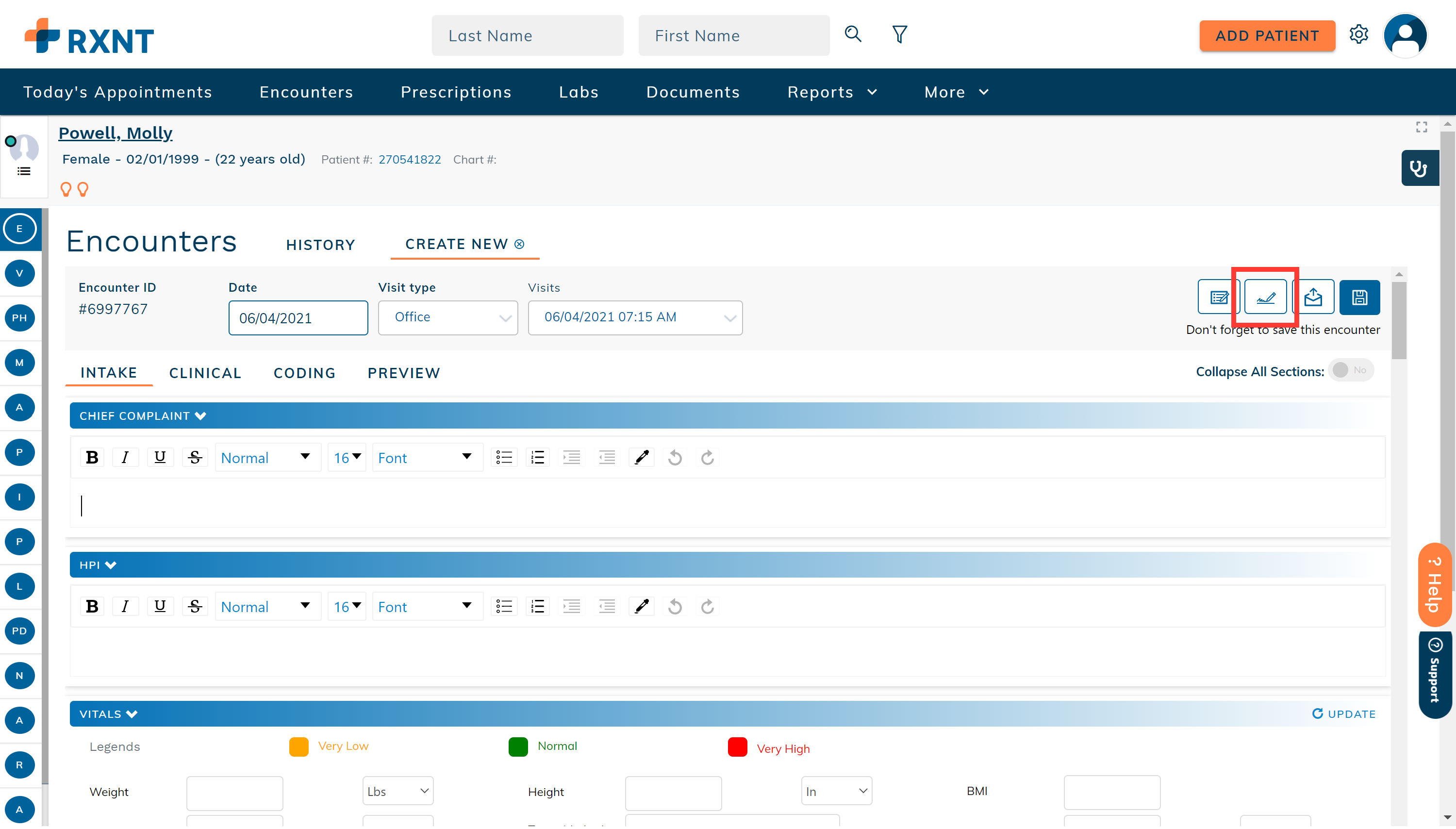Open the Powell, Molly patient link

(x=115, y=133)
